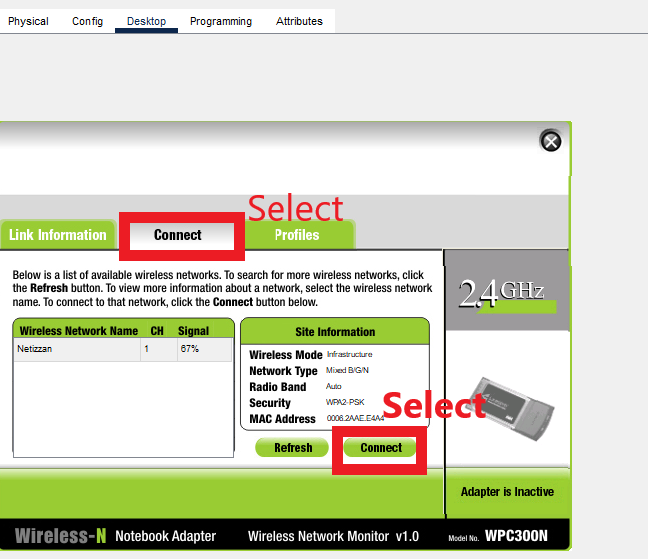Image resolution: width=648 pixels, height=559 pixels.
Task: Click the Wireless Network Name column header
Action: 78,331
